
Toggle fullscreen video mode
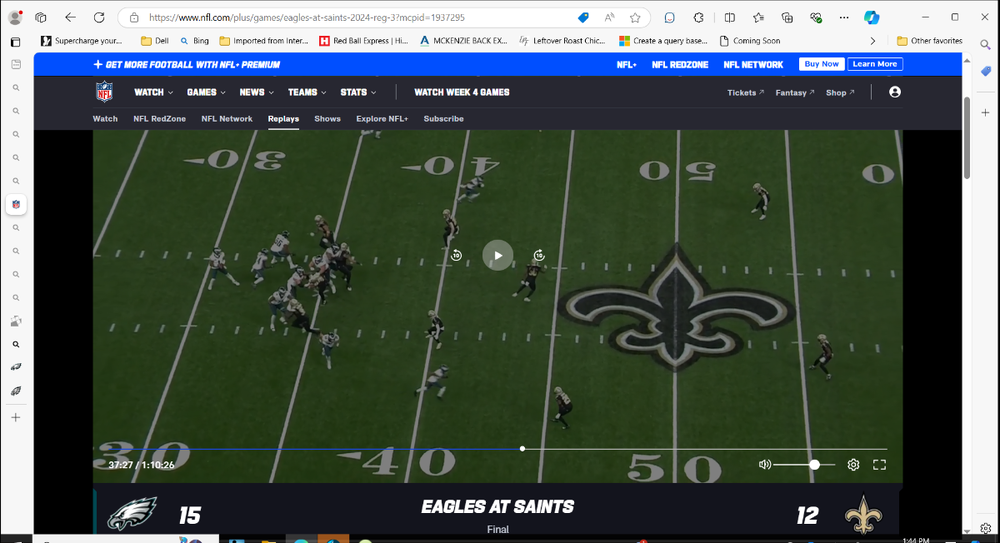click(880, 465)
